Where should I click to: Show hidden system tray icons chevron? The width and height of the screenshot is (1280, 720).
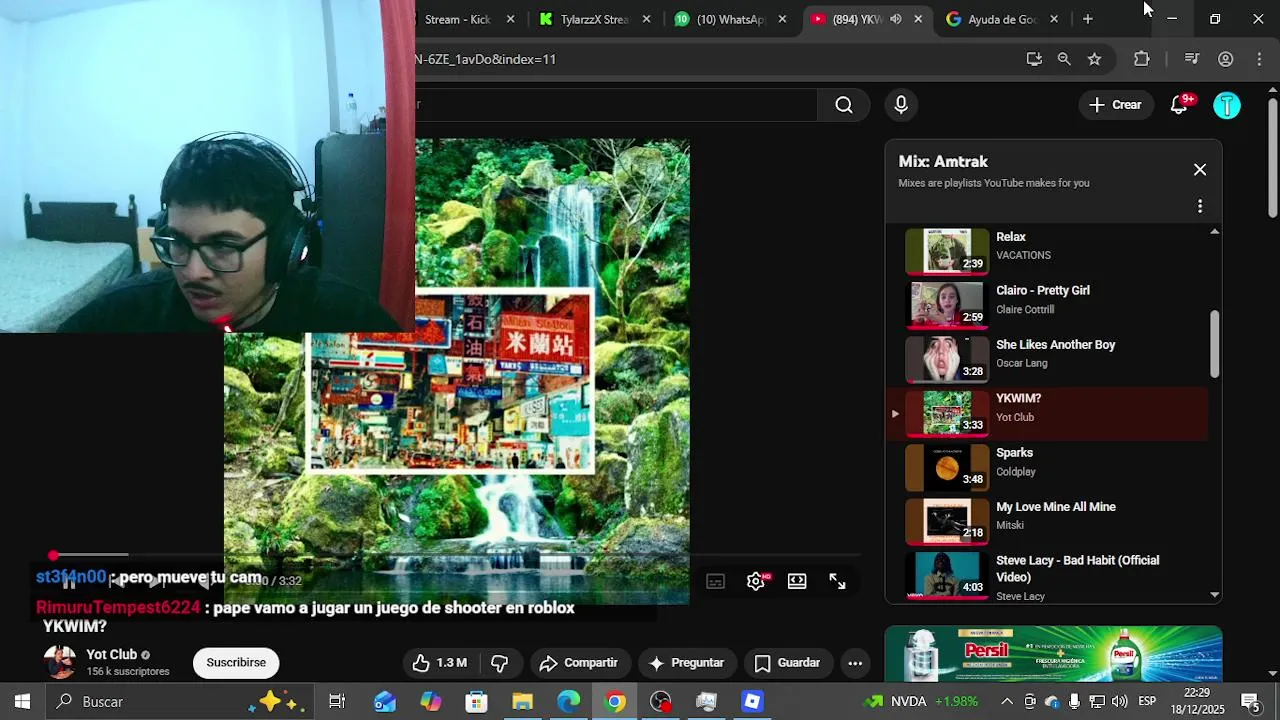[1007, 702]
